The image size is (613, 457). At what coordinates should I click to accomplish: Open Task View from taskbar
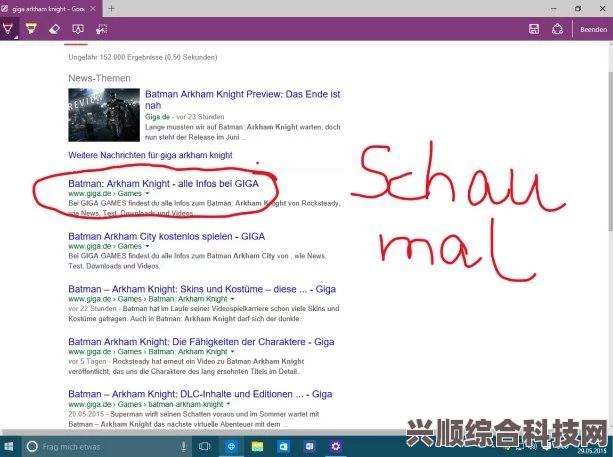[205, 446]
